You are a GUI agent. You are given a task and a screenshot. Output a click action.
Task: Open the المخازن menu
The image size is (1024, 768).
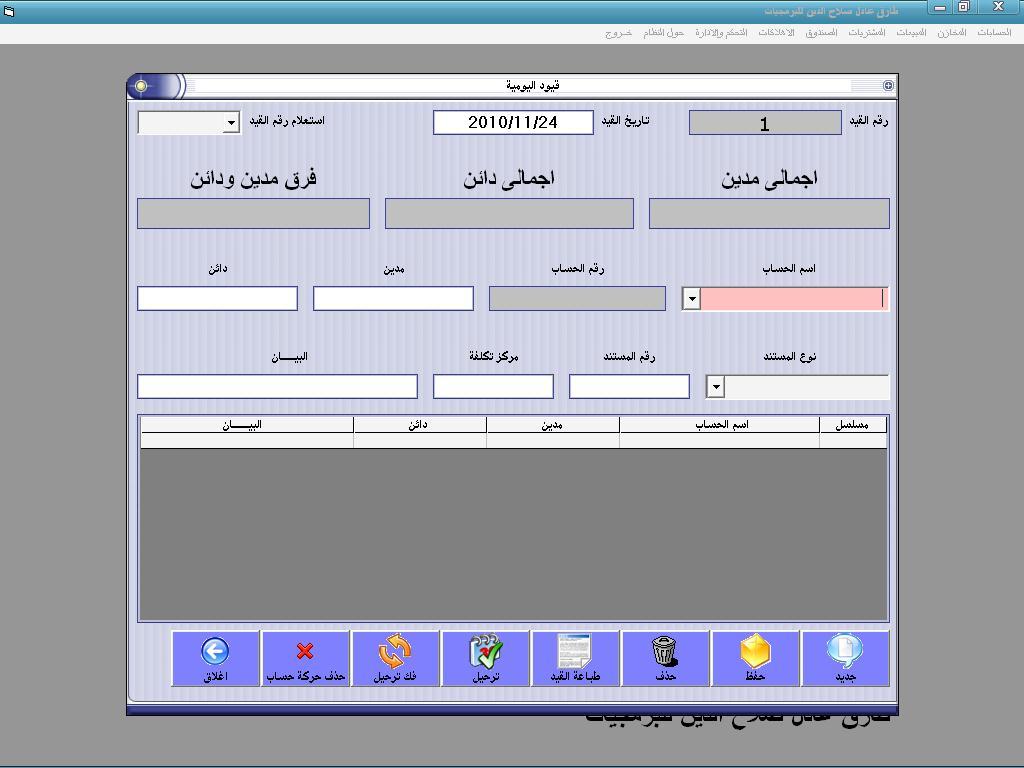(952, 33)
